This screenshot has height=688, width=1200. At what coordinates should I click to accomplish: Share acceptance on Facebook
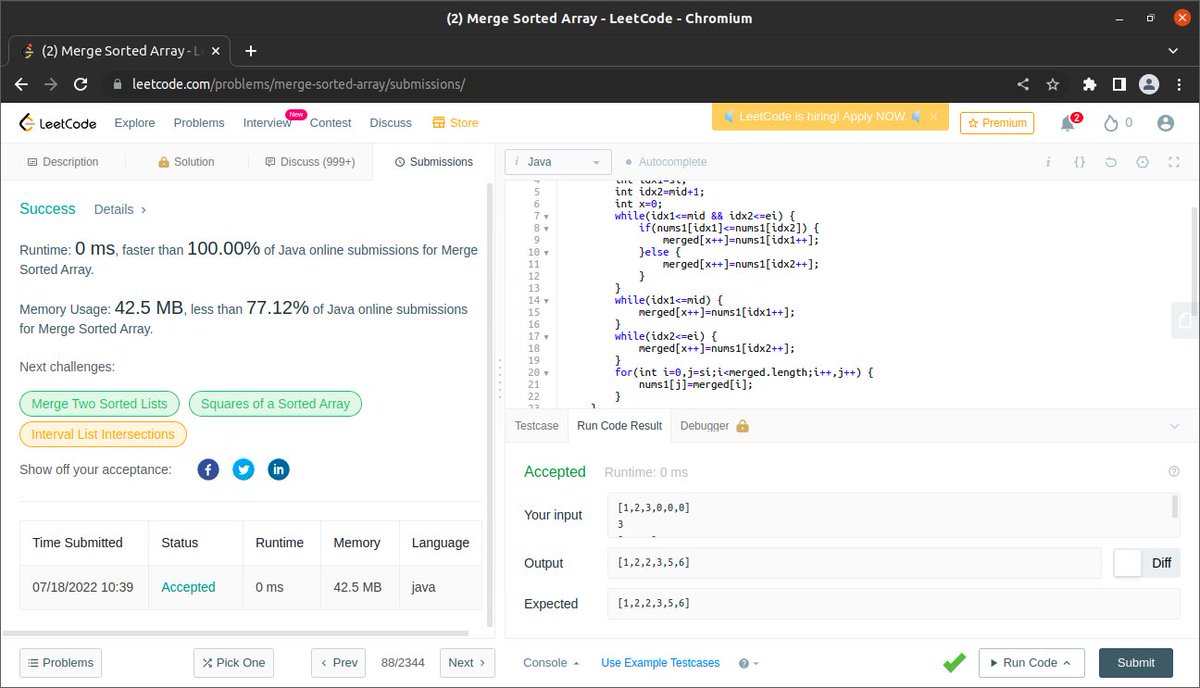point(208,470)
